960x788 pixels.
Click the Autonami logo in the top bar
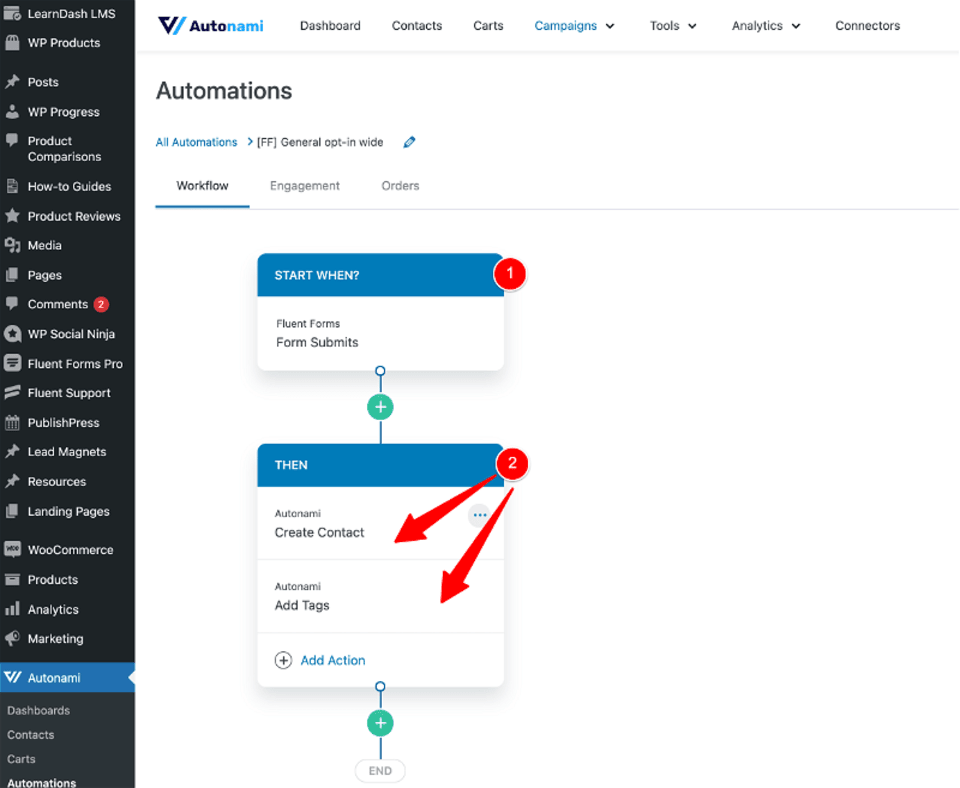click(x=212, y=25)
